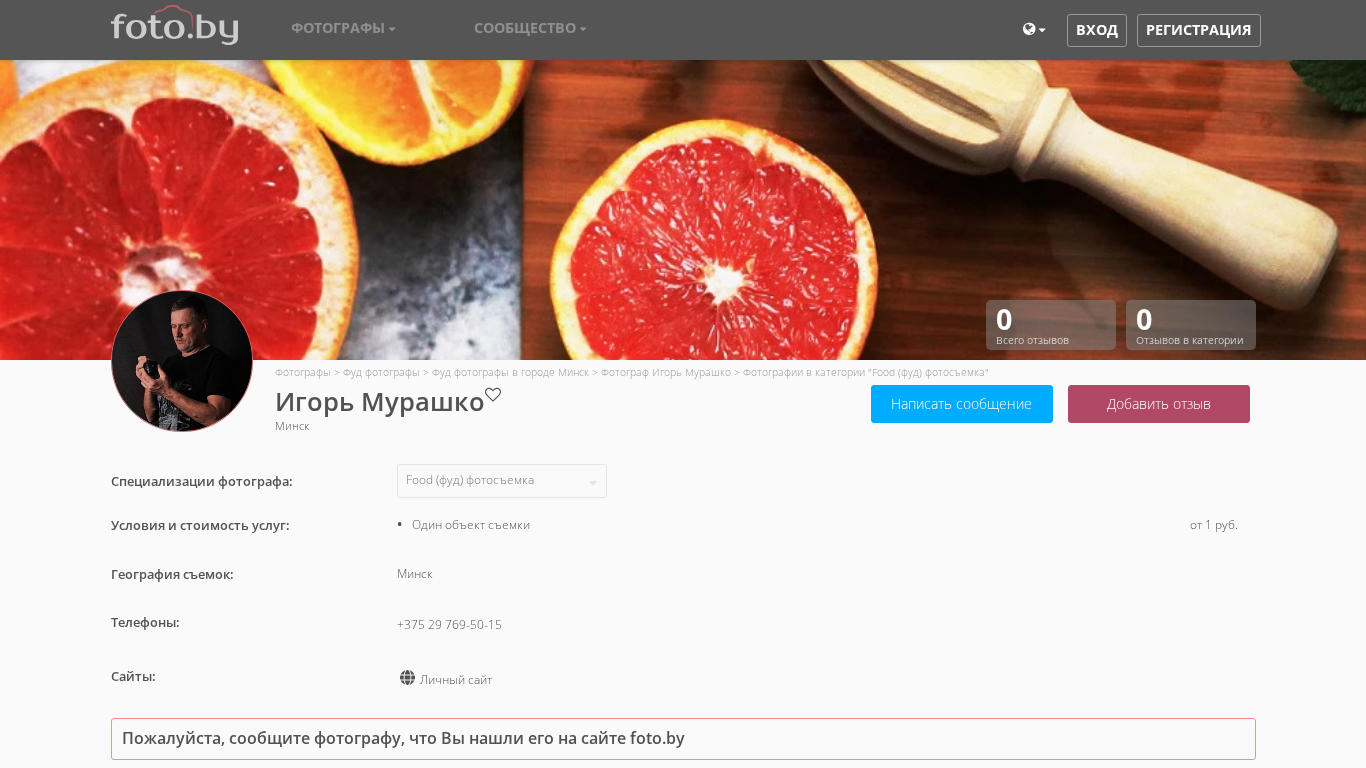Click the Отзывов в категории counter

click(1191, 325)
